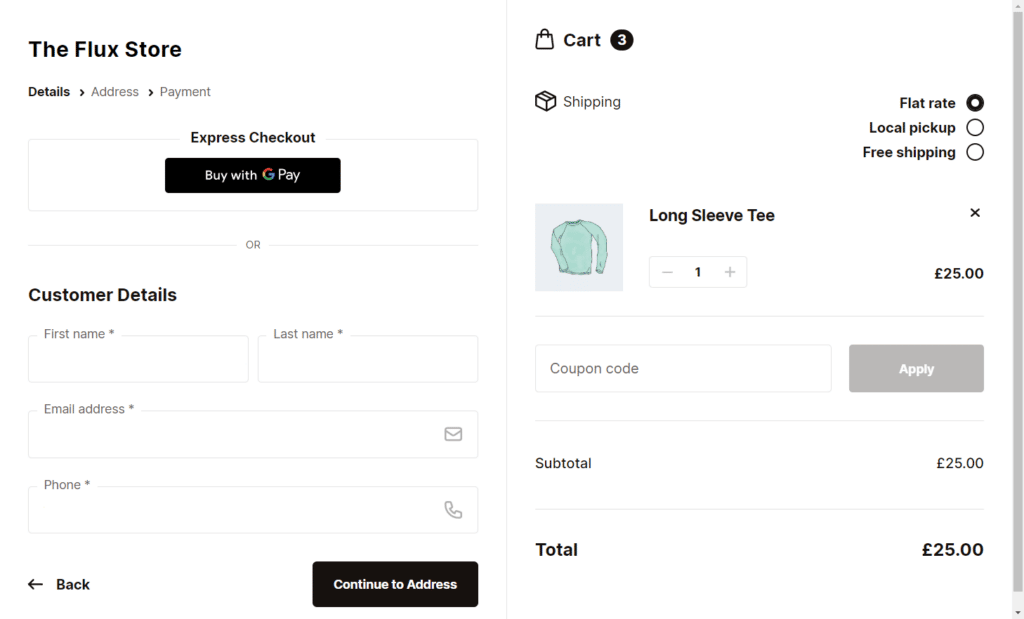Click the phone icon in the phone field
This screenshot has height=619, width=1024.
point(453,509)
